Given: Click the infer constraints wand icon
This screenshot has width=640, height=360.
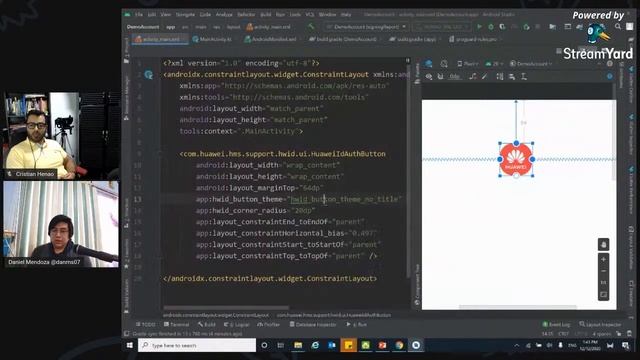Looking at the screenshot, I should coord(484,76).
